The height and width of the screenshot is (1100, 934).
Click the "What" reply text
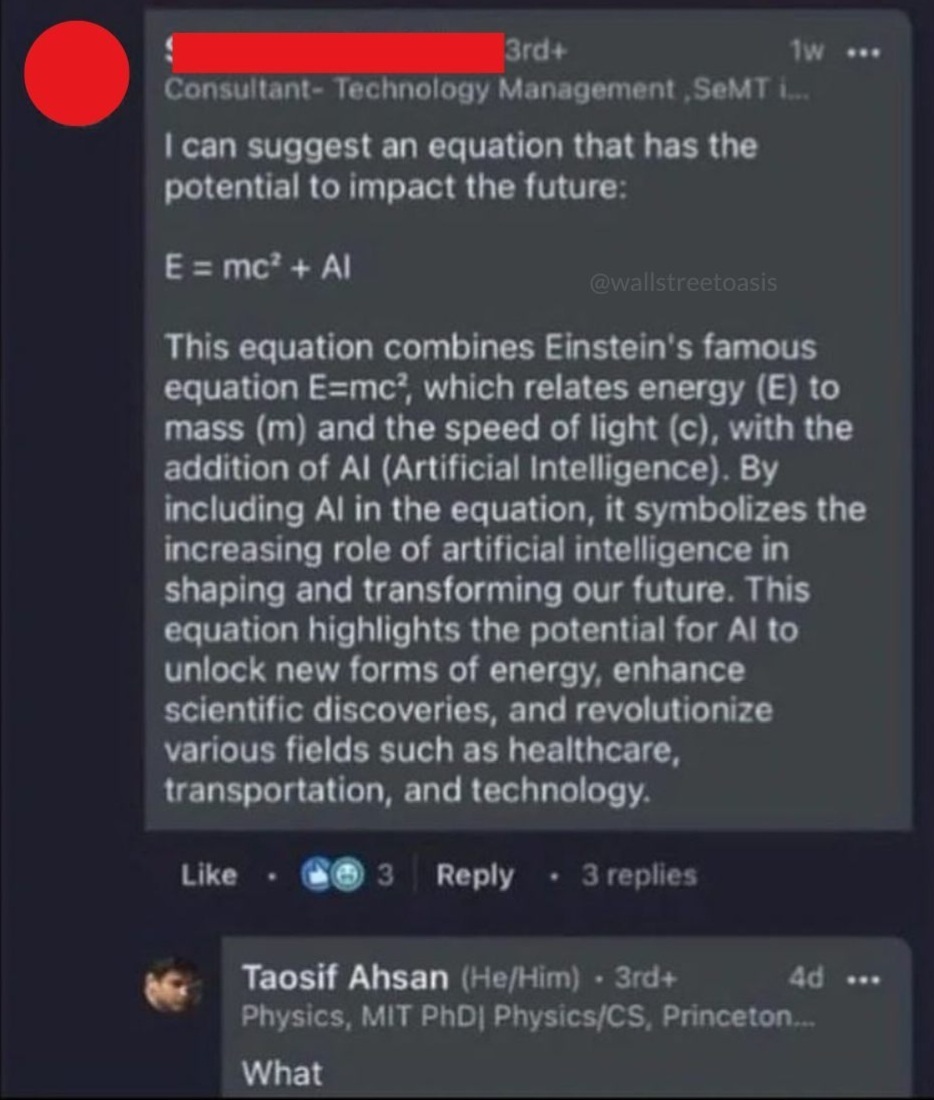point(282,1072)
